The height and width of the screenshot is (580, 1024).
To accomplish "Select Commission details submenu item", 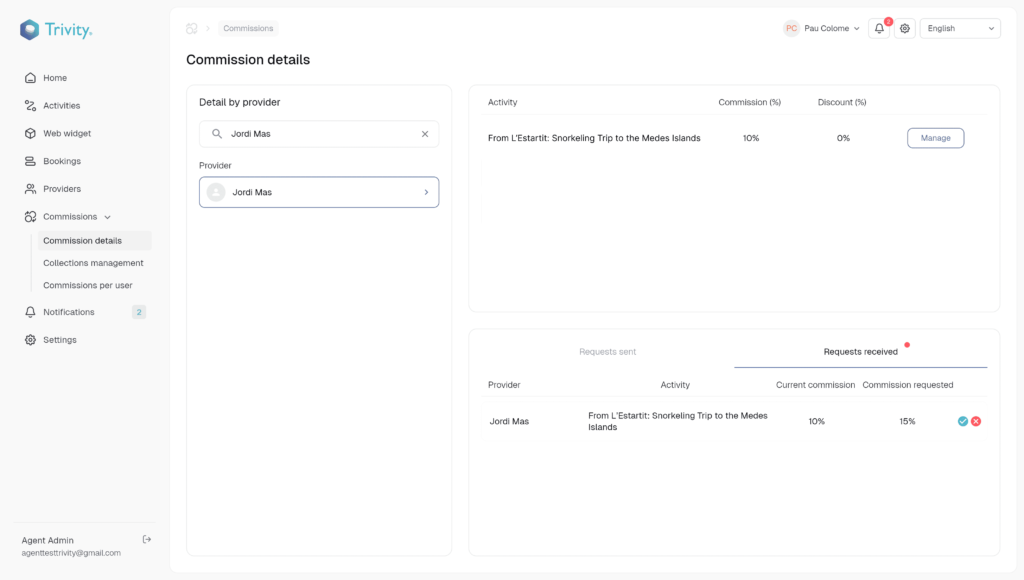I will pyautogui.click(x=94, y=240).
